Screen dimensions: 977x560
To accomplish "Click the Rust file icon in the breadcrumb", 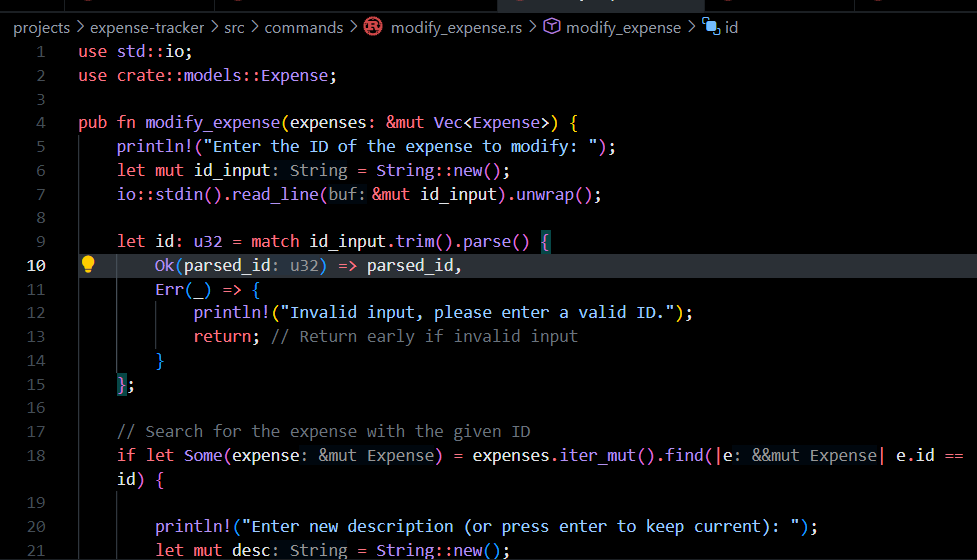I will tap(373, 27).
